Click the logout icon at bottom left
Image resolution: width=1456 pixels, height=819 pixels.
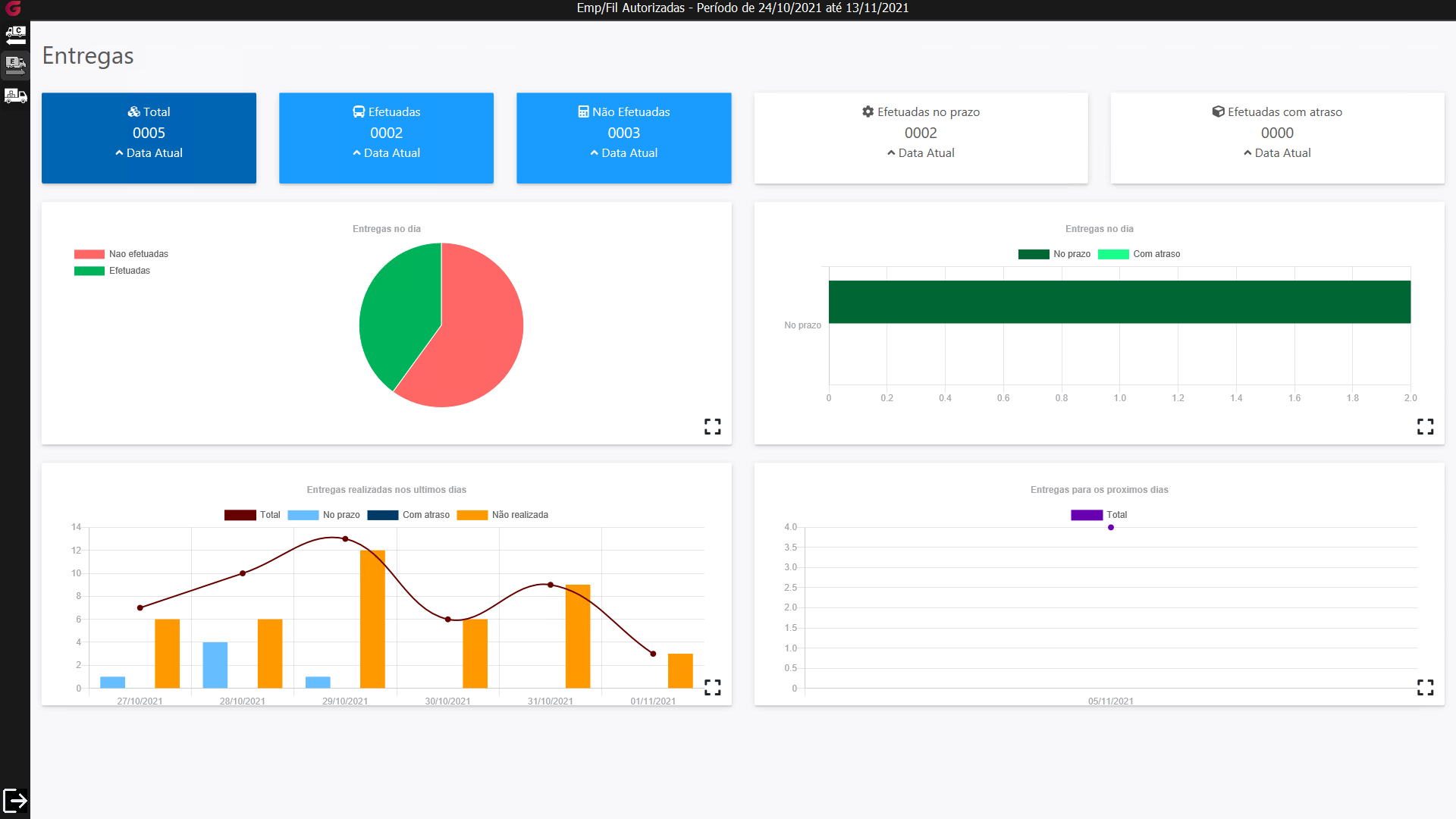(x=15, y=801)
